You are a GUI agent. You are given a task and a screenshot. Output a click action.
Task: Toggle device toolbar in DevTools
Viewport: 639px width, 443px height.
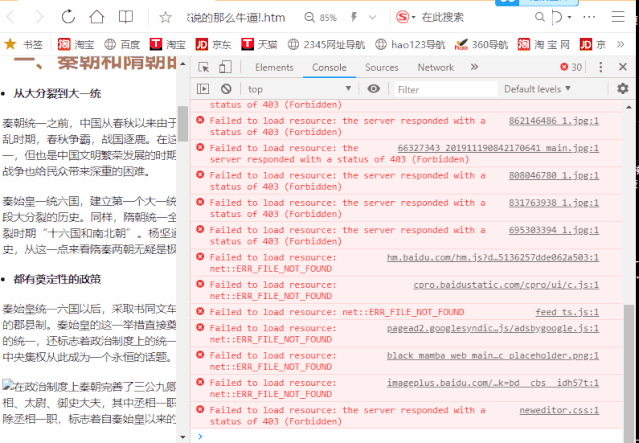click(225, 67)
